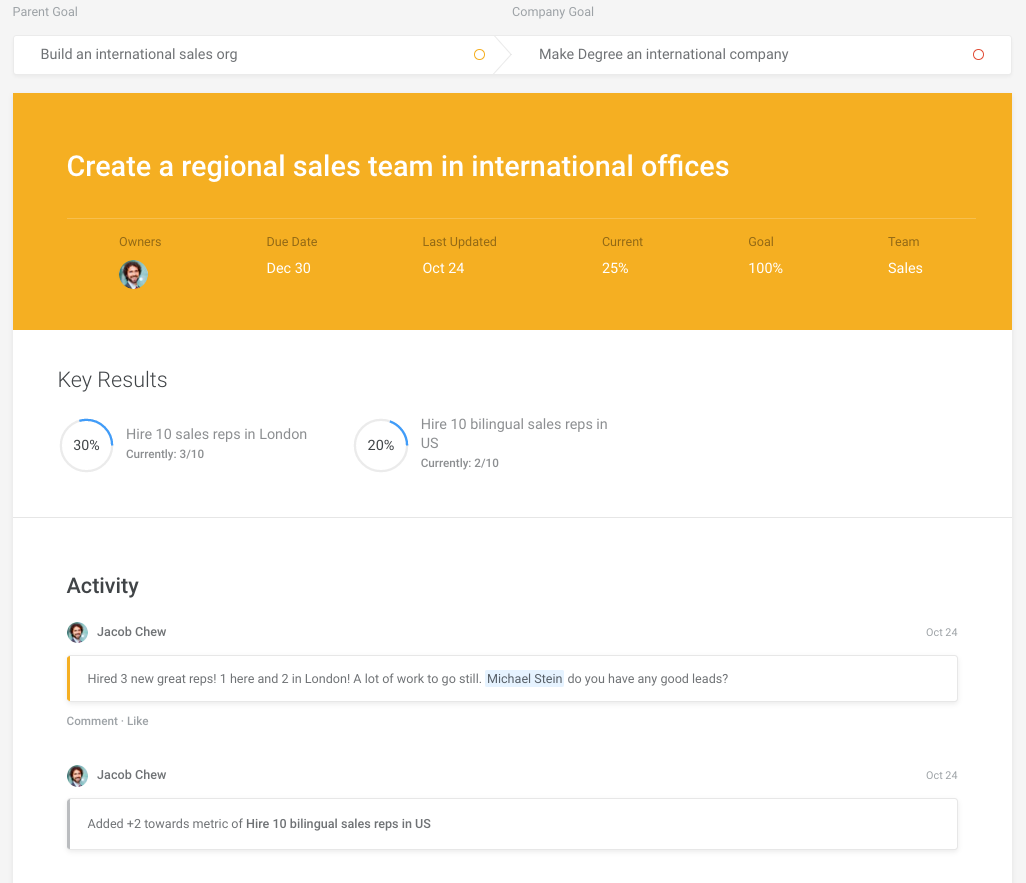This screenshot has width=1026, height=883.
Task: Click the 30% progress ring for London
Action: pyautogui.click(x=86, y=445)
